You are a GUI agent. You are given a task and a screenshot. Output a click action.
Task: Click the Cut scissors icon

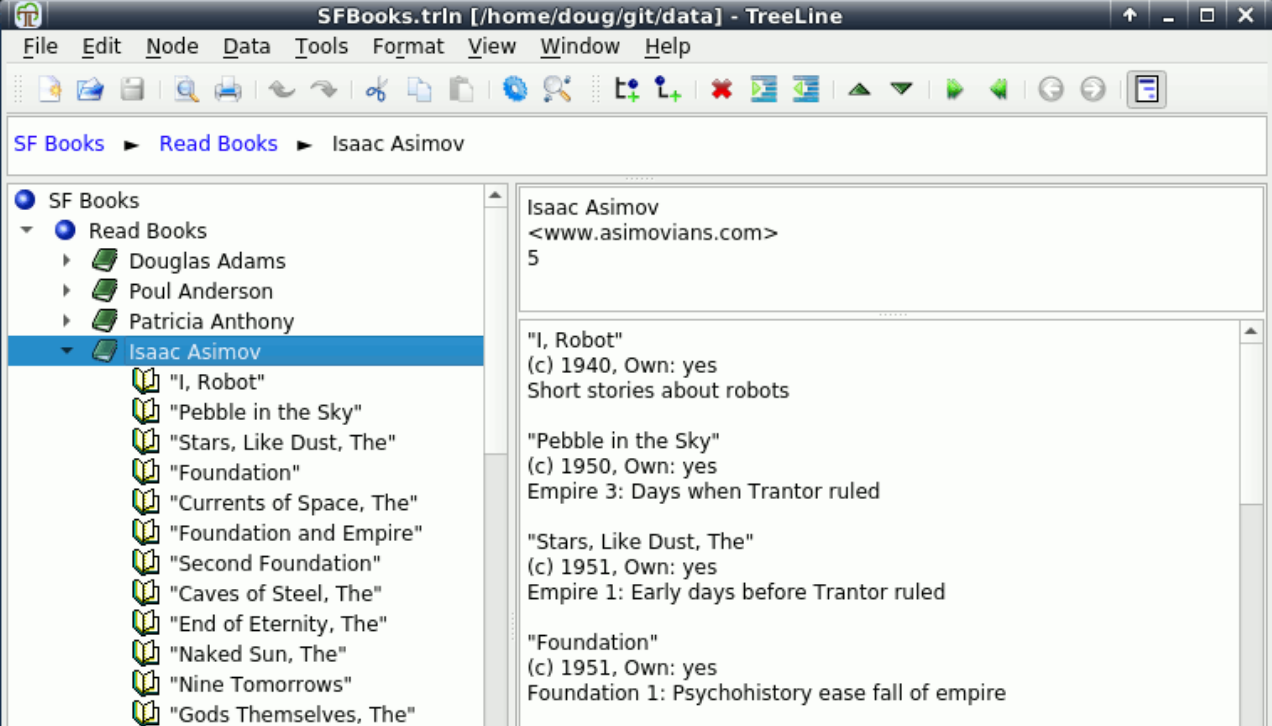[376, 90]
